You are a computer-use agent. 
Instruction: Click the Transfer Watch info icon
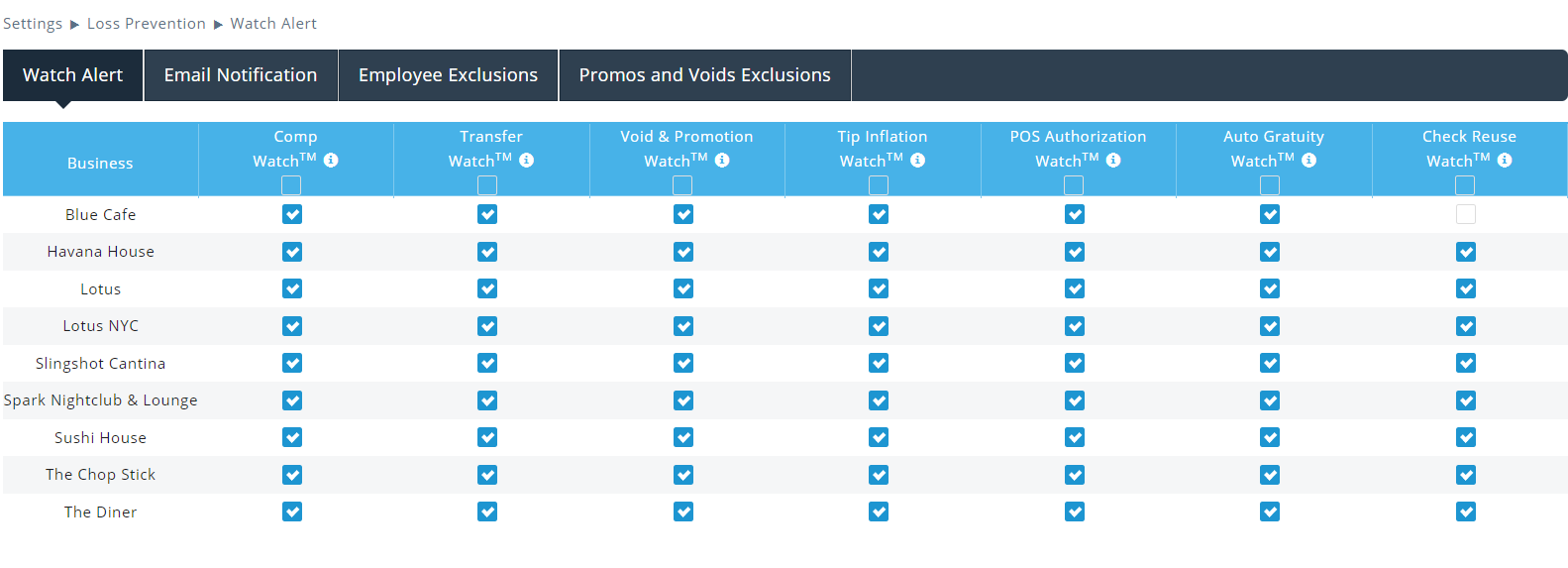tap(526, 160)
